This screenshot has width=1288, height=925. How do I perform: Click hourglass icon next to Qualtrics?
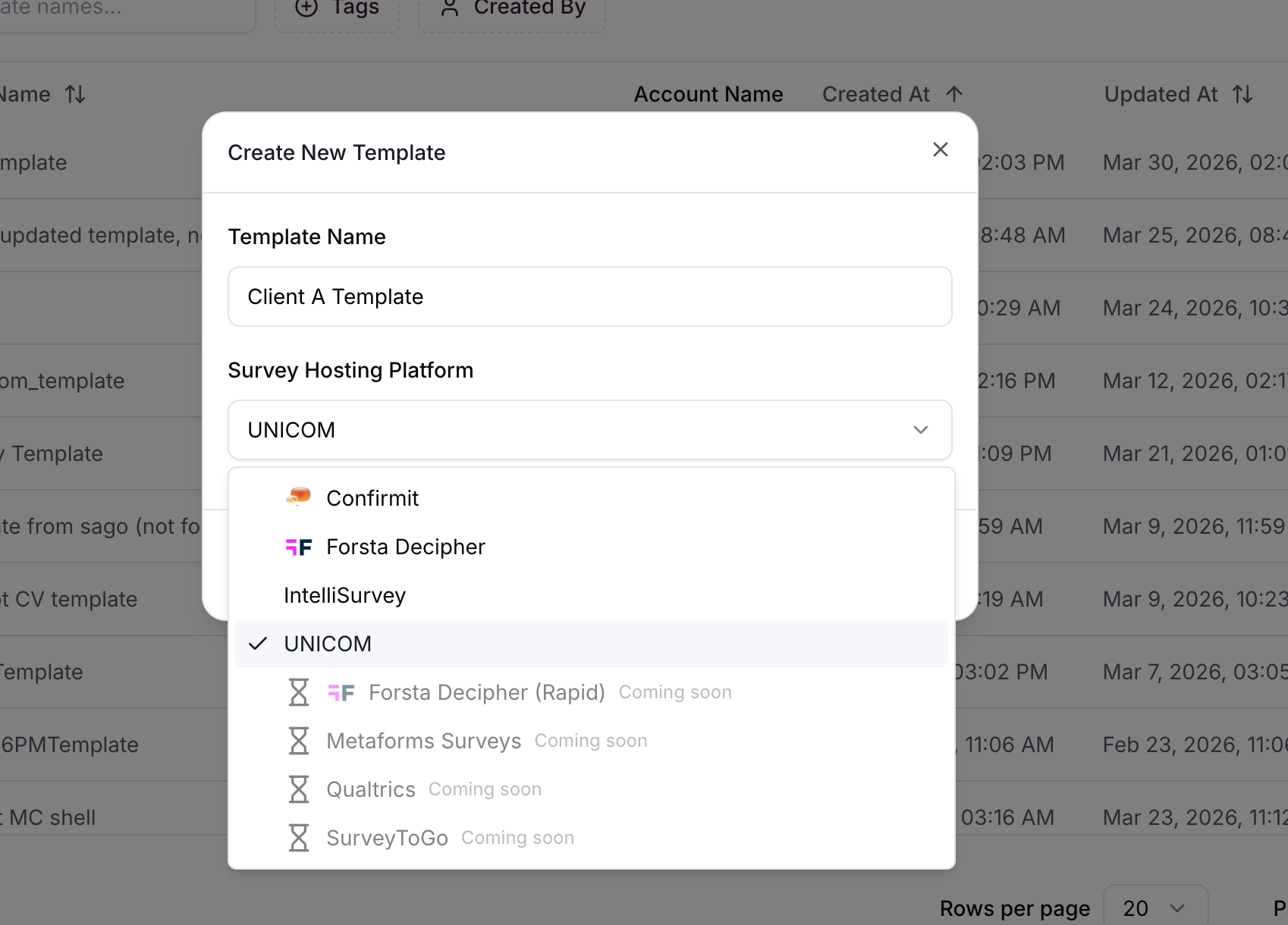pos(299,789)
